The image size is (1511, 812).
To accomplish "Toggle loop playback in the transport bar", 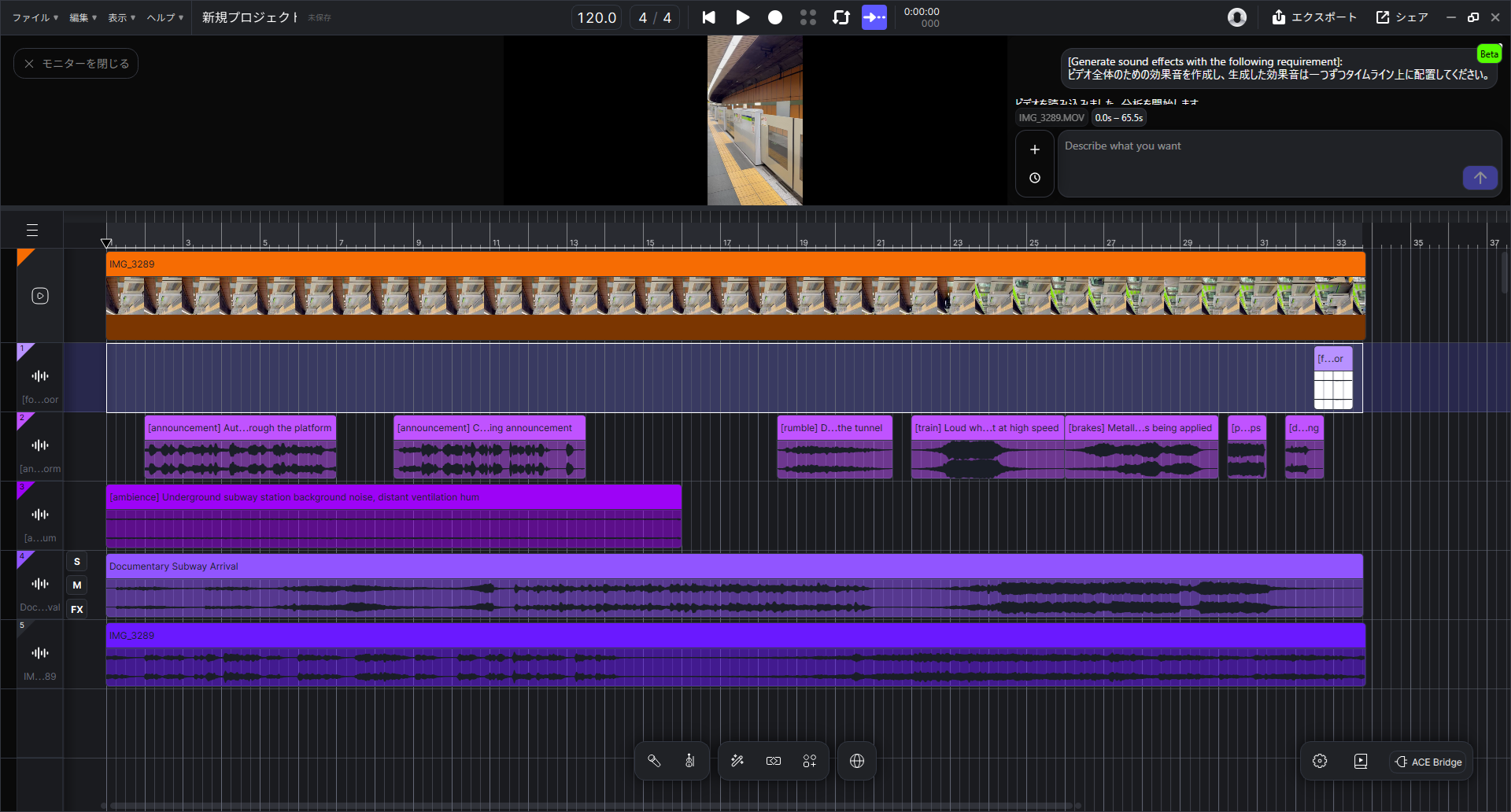I will coord(841,17).
